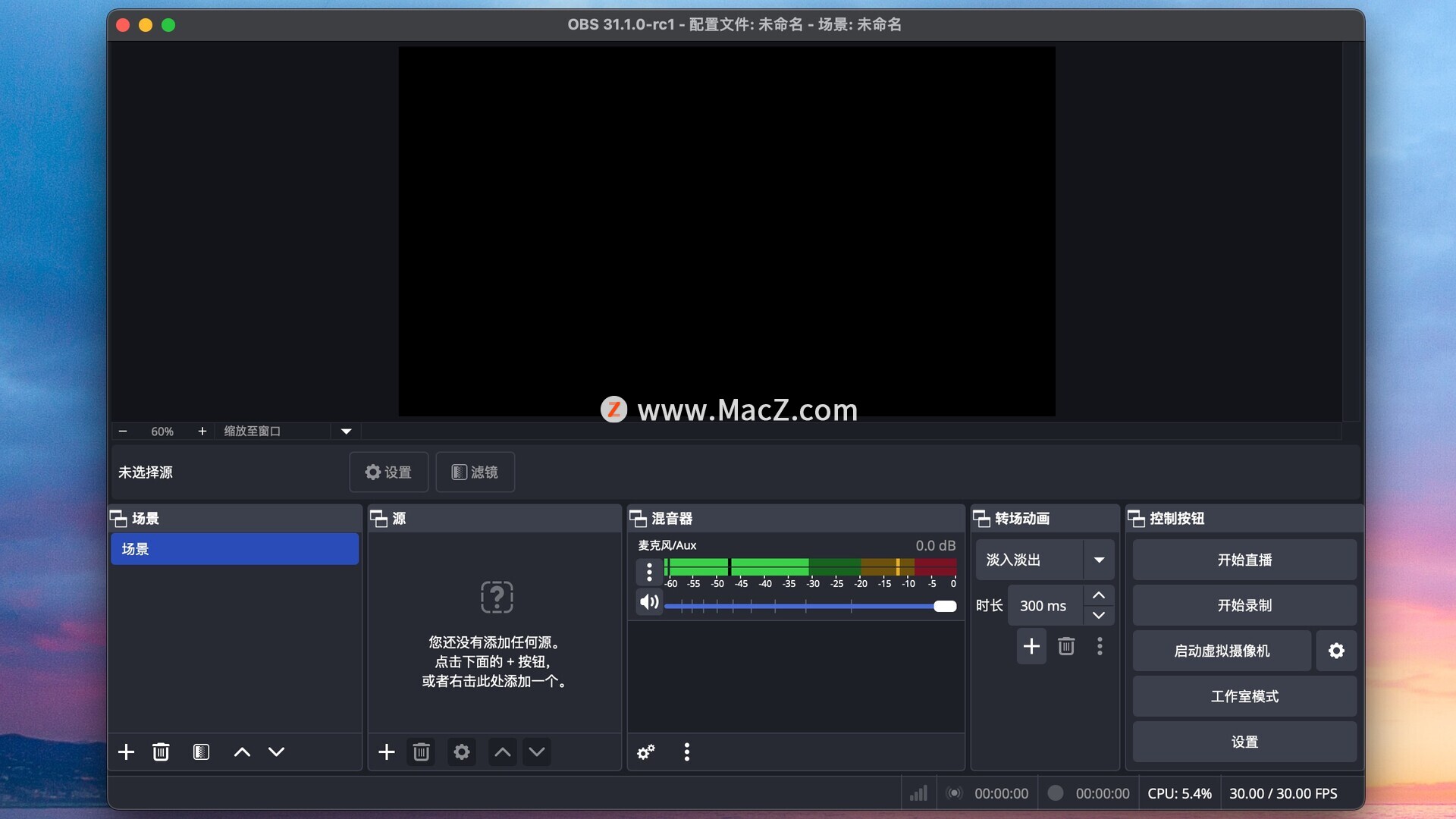The image size is (1456, 819).
Task: Open 麦克风/Aux three-dot options menu
Action: [x=649, y=572]
